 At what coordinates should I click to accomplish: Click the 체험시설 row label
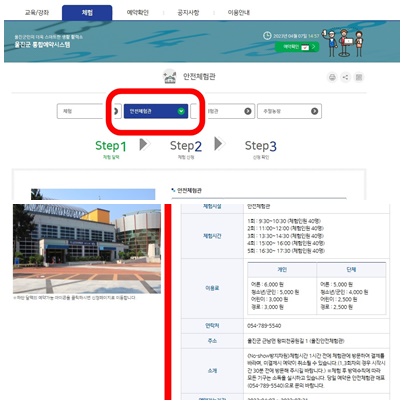click(212, 206)
